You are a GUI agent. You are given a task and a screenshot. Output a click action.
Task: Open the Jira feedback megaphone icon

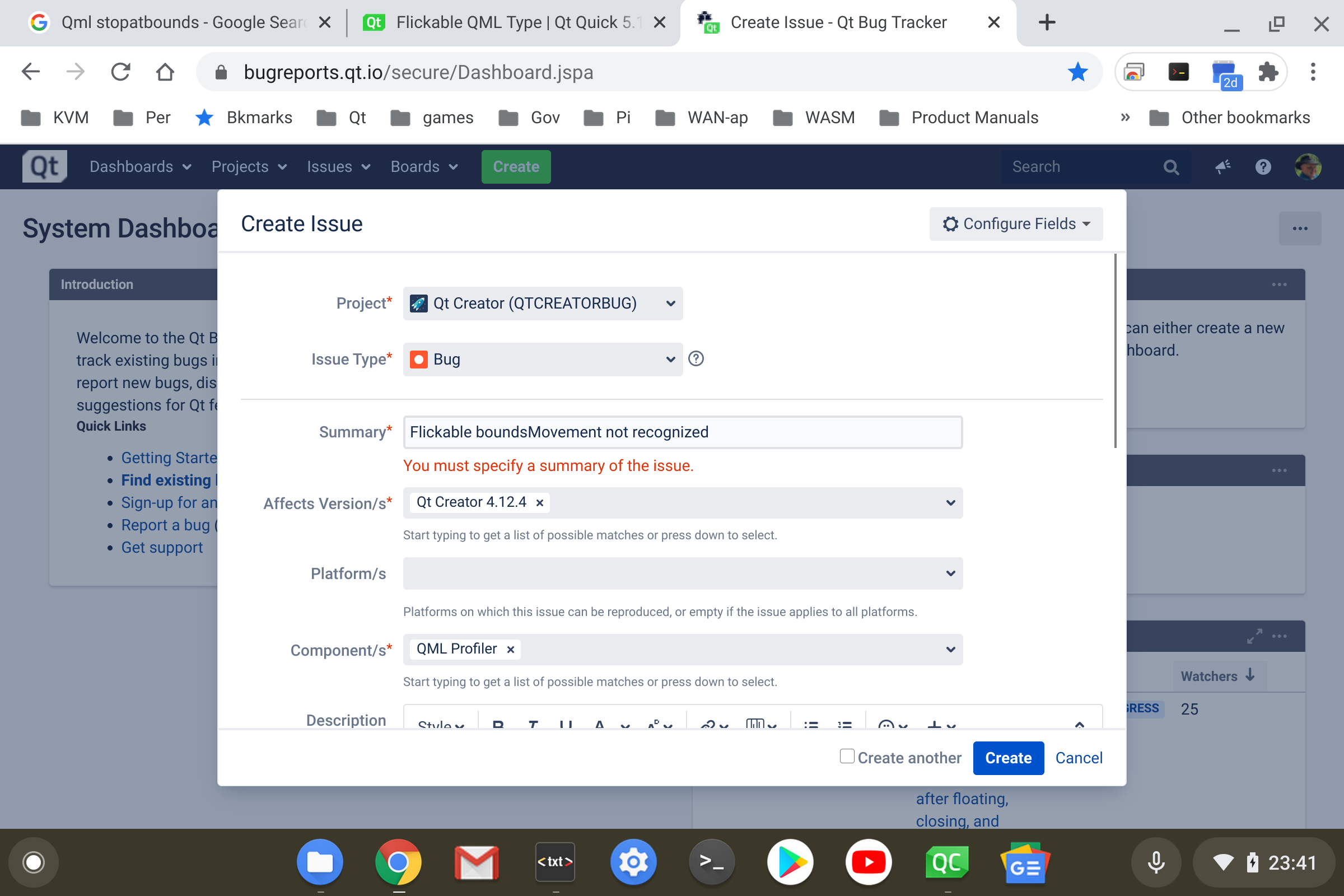pos(1222,167)
